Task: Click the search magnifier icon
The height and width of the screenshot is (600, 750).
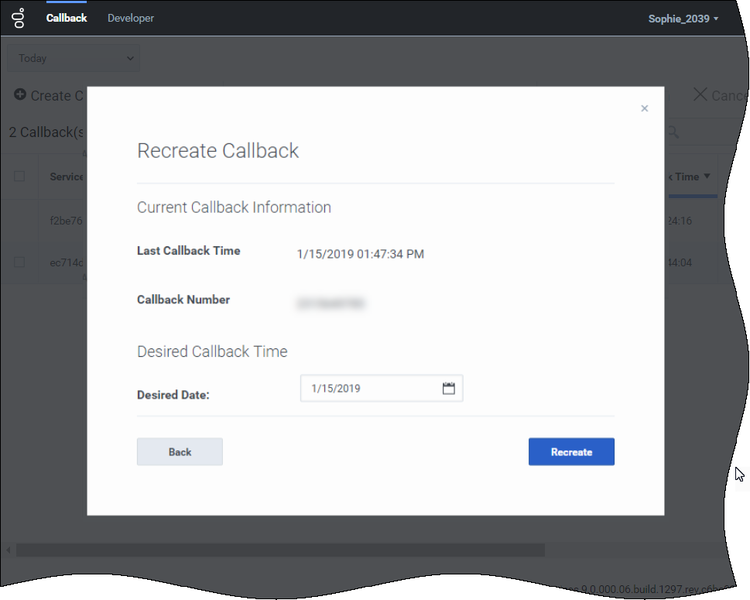Action: [x=675, y=132]
